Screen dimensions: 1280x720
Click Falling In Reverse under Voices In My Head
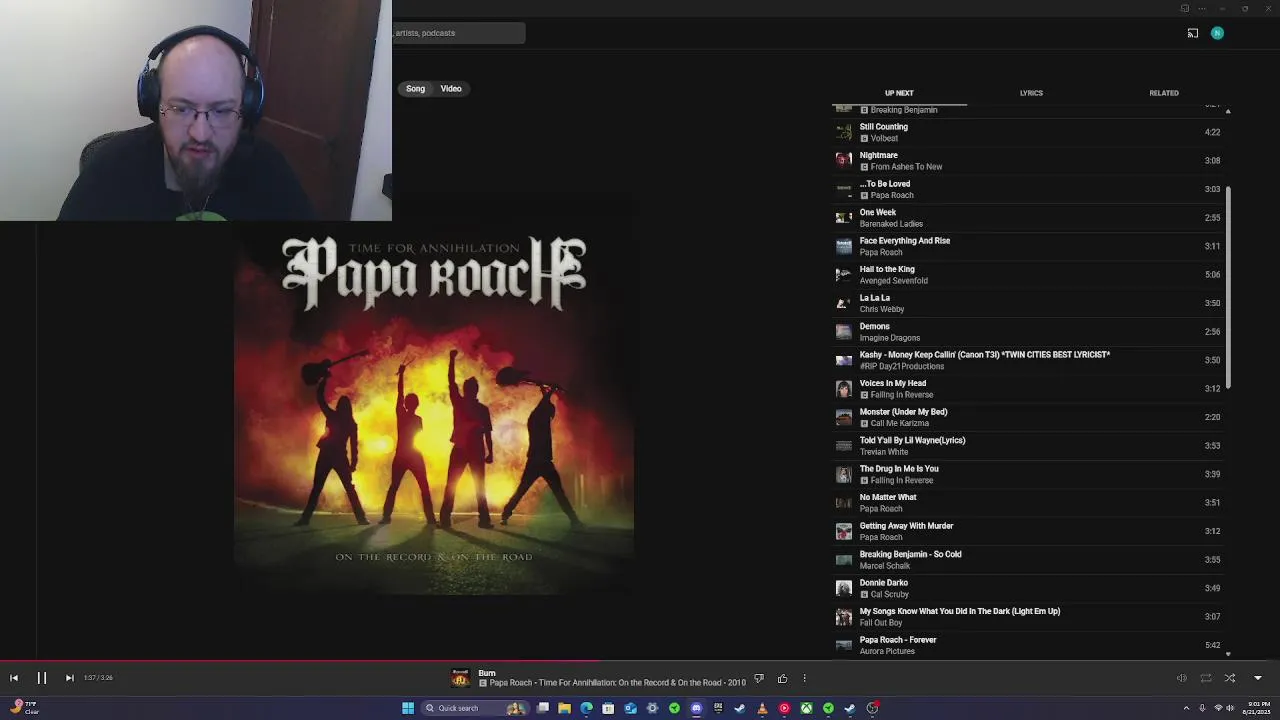(x=902, y=395)
